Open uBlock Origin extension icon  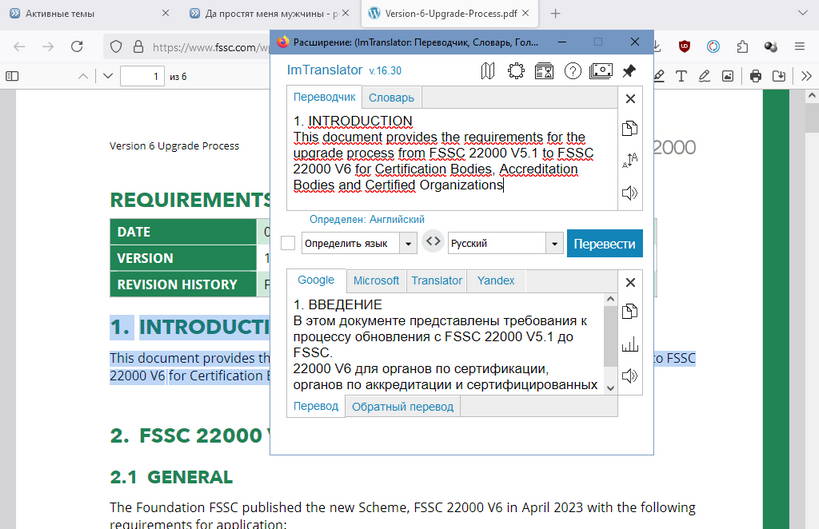pos(684,47)
